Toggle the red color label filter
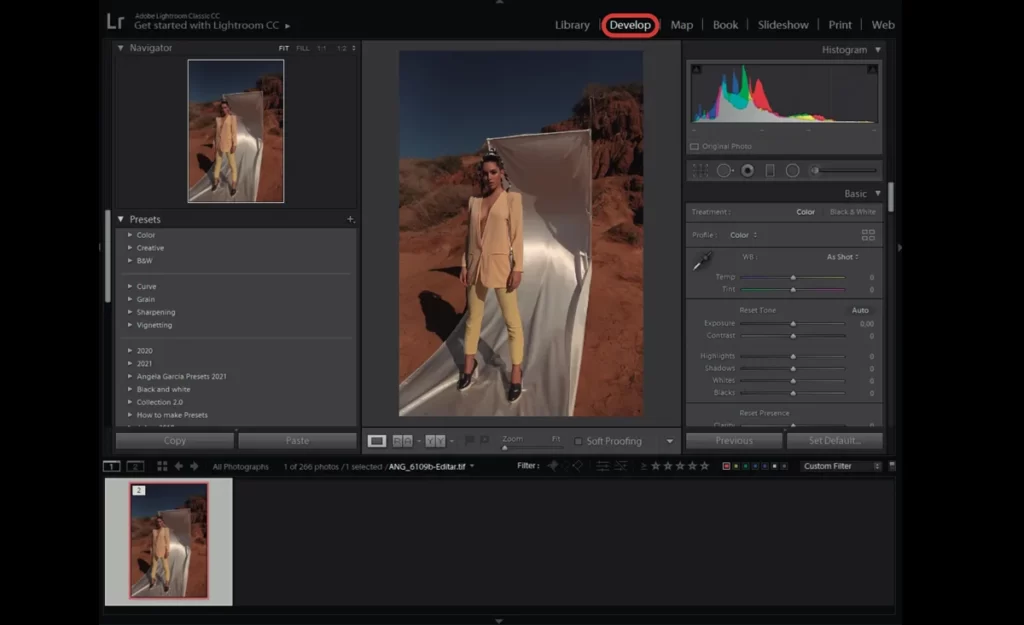The image size is (1024, 625). [726, 466]
